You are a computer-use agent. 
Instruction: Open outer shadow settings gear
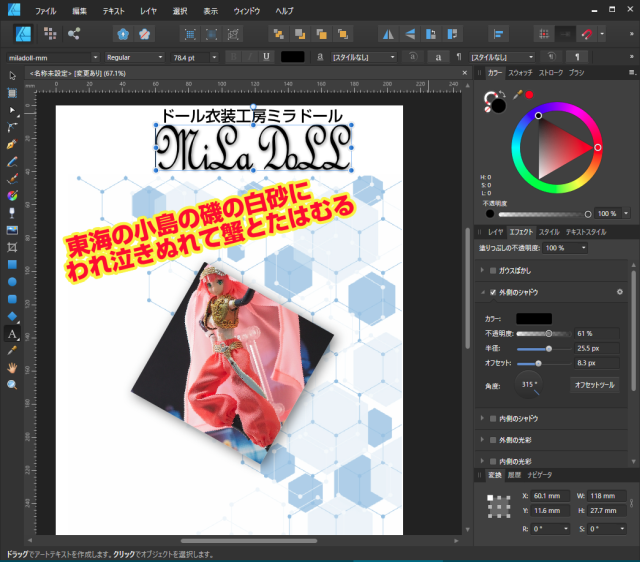coord(620,292)
